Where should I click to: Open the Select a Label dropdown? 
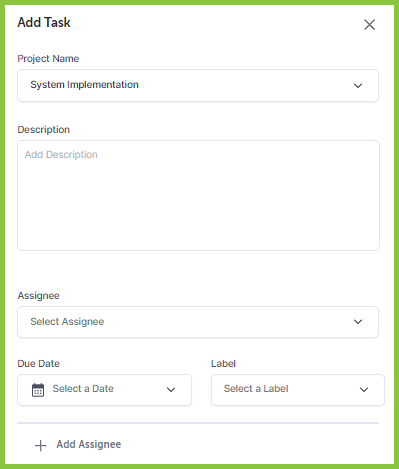coord(298,390)
